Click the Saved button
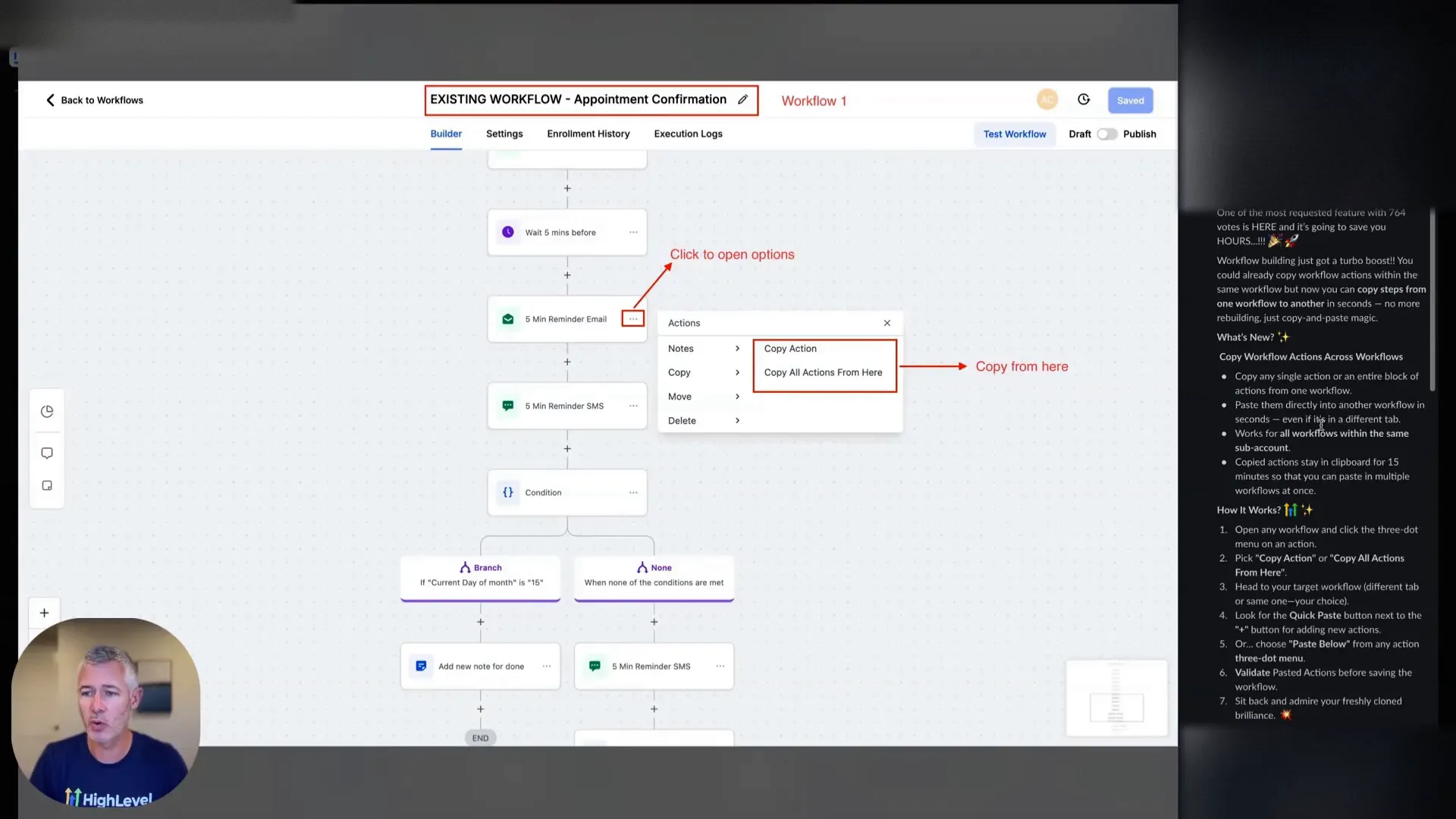 point(1130,100)
